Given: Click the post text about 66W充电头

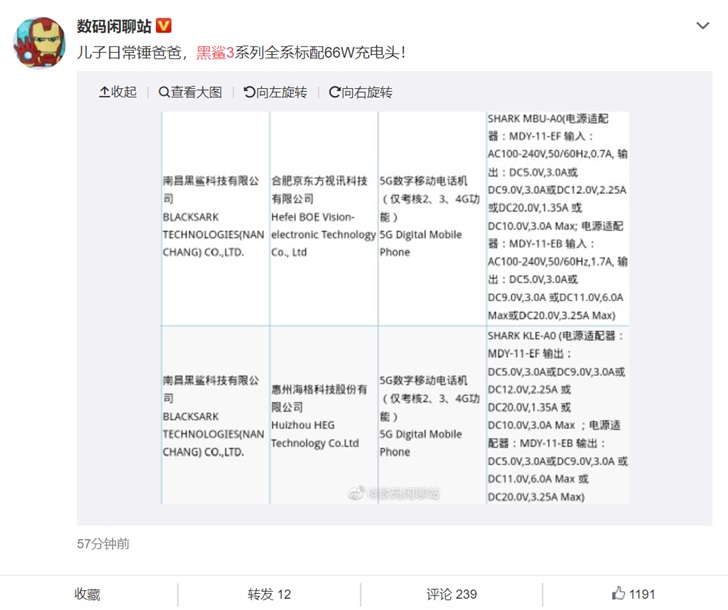Looking at the screenshot, I should point(241,52).
